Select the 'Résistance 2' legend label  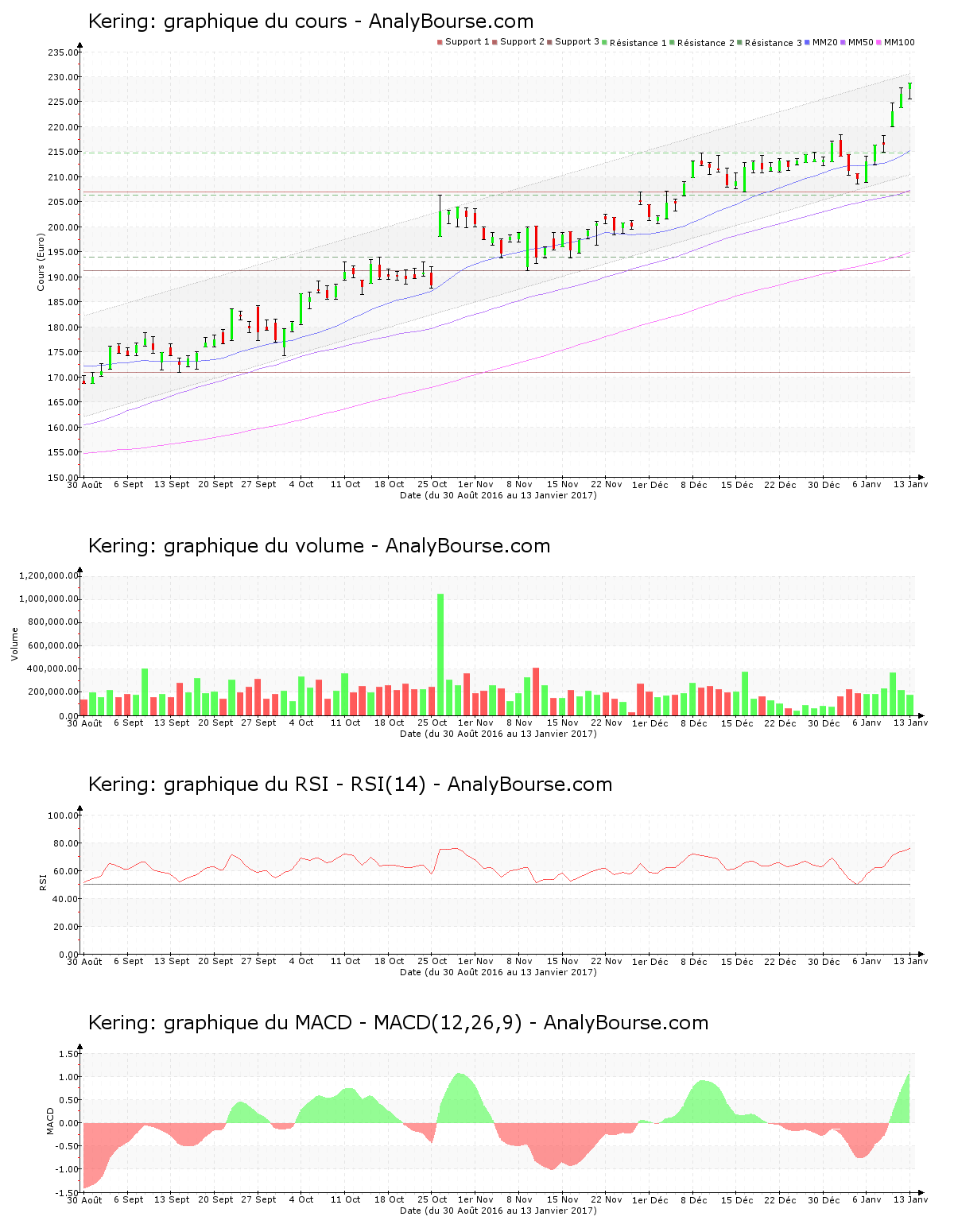706,42
